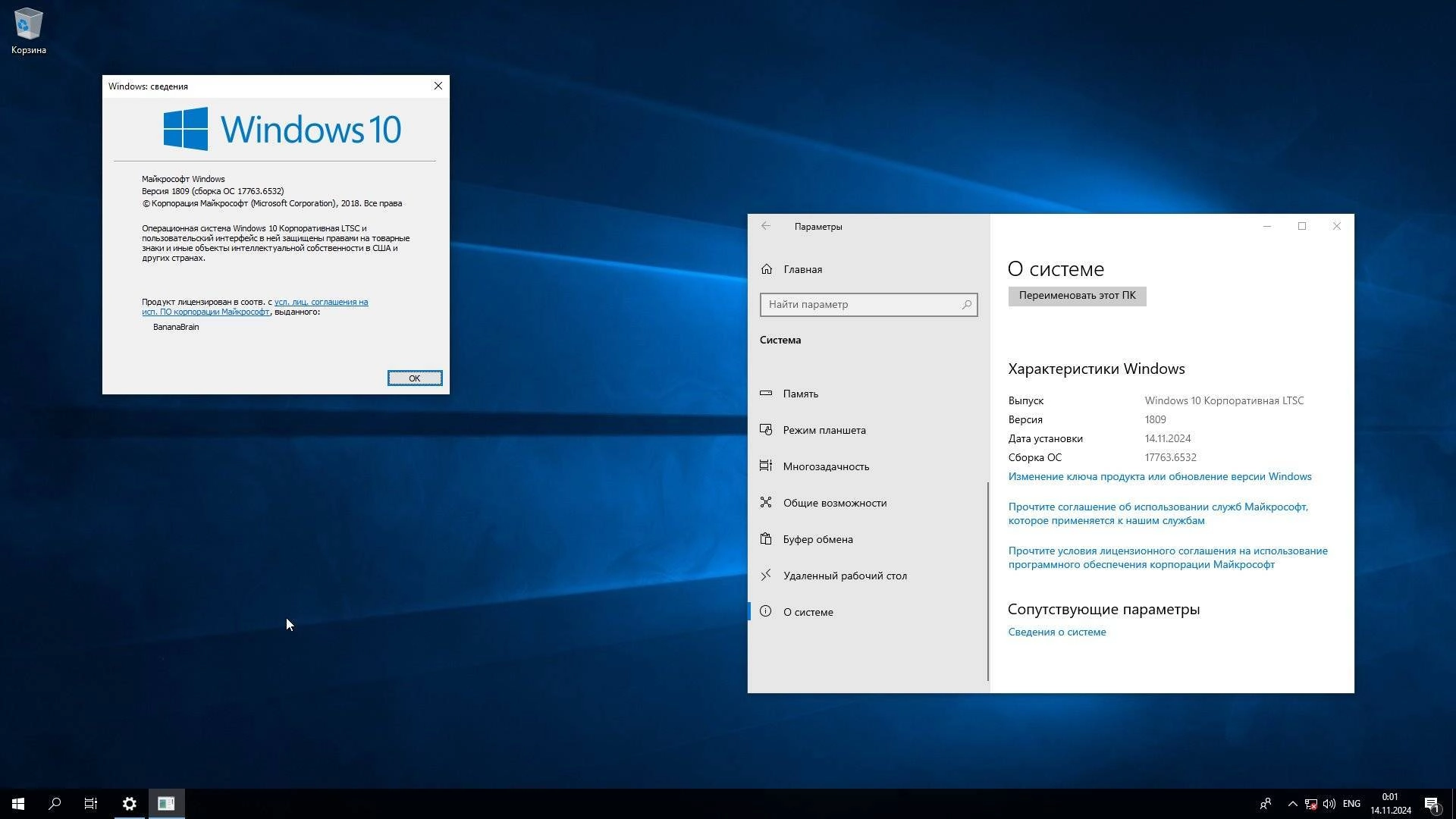Screen dimensions: 1456x819
Task: Open the notification center icon
Action: [x=1432, y=804]
